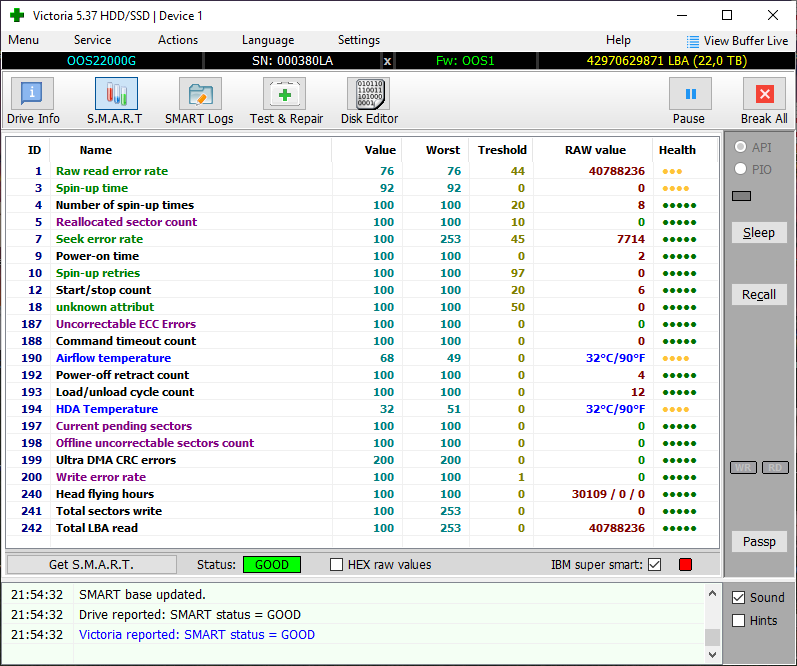Click the Sleep button
This screenshot has height=666, width=797.
click(x=759, y=233)
